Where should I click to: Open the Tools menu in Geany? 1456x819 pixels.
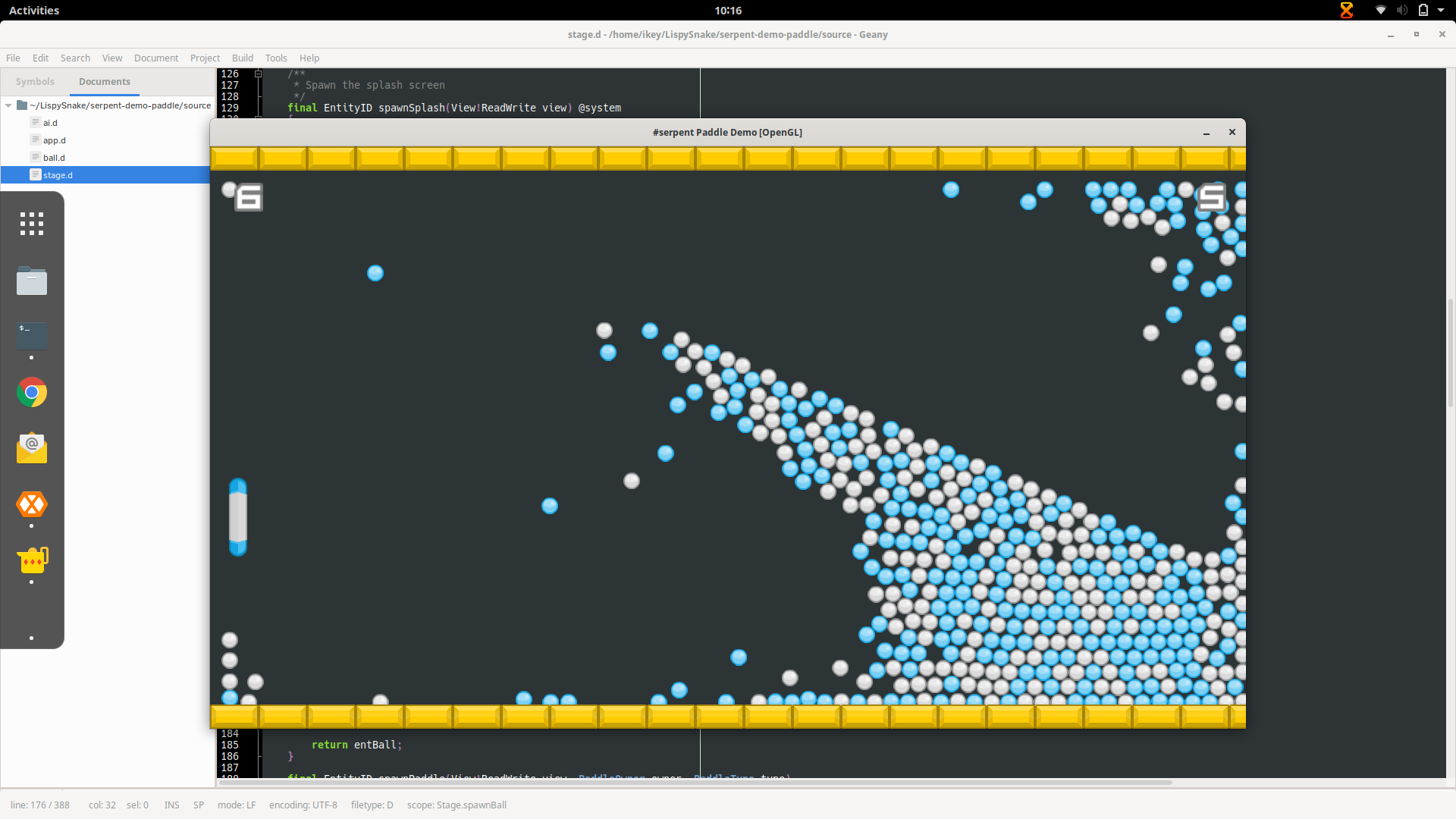[x=276, y=58]
